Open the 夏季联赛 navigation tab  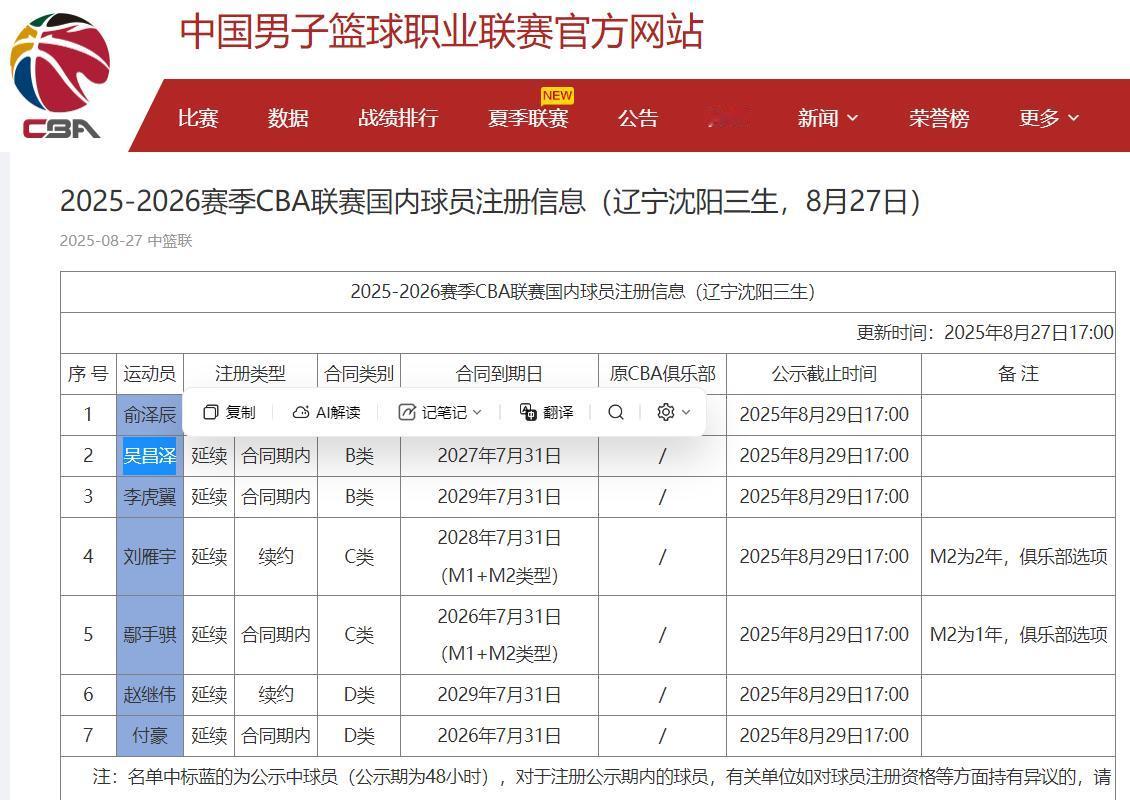(528, 117)
